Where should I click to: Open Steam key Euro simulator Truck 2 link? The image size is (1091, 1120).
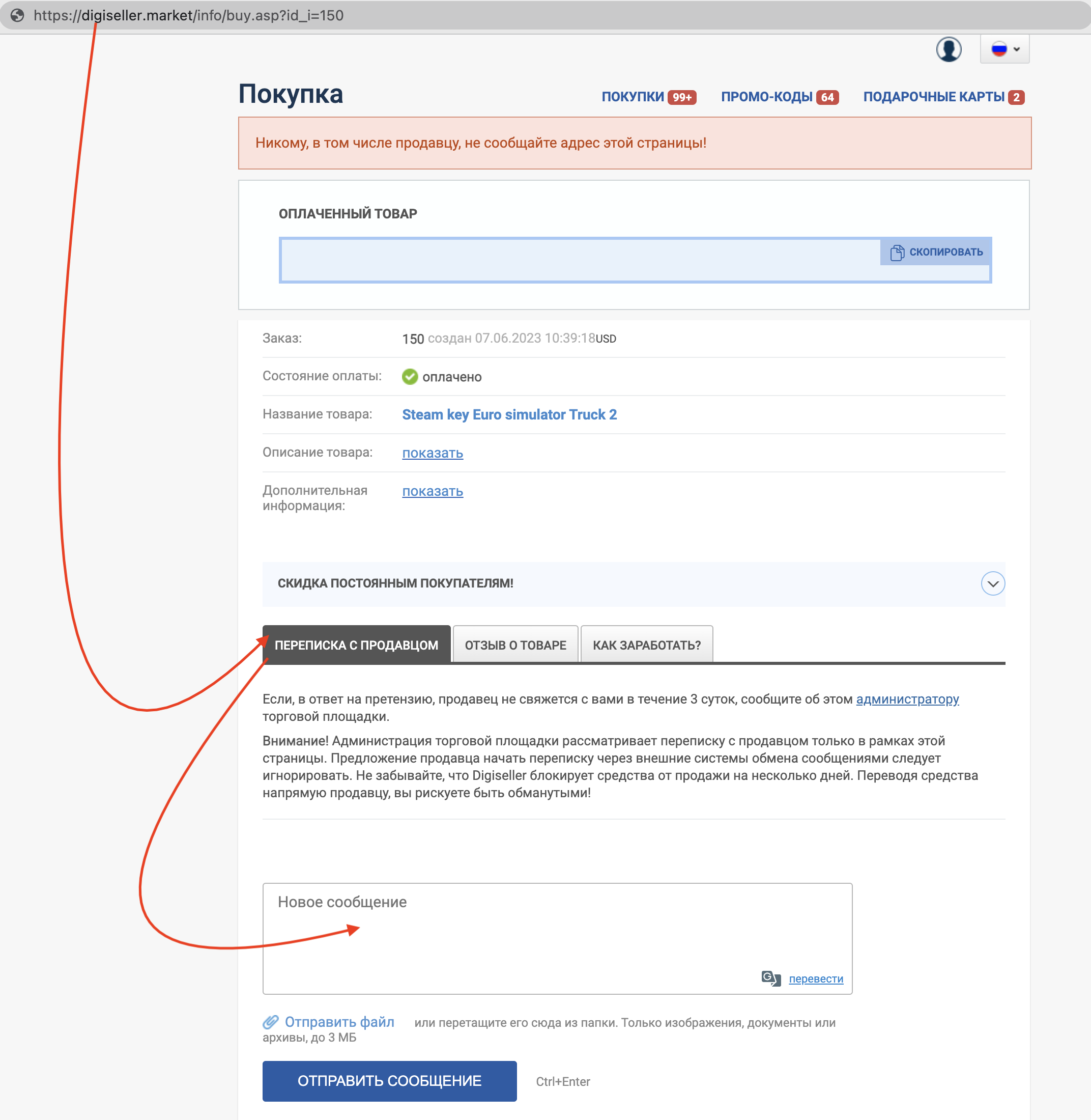pyautogui.click(x=509, y=414)
